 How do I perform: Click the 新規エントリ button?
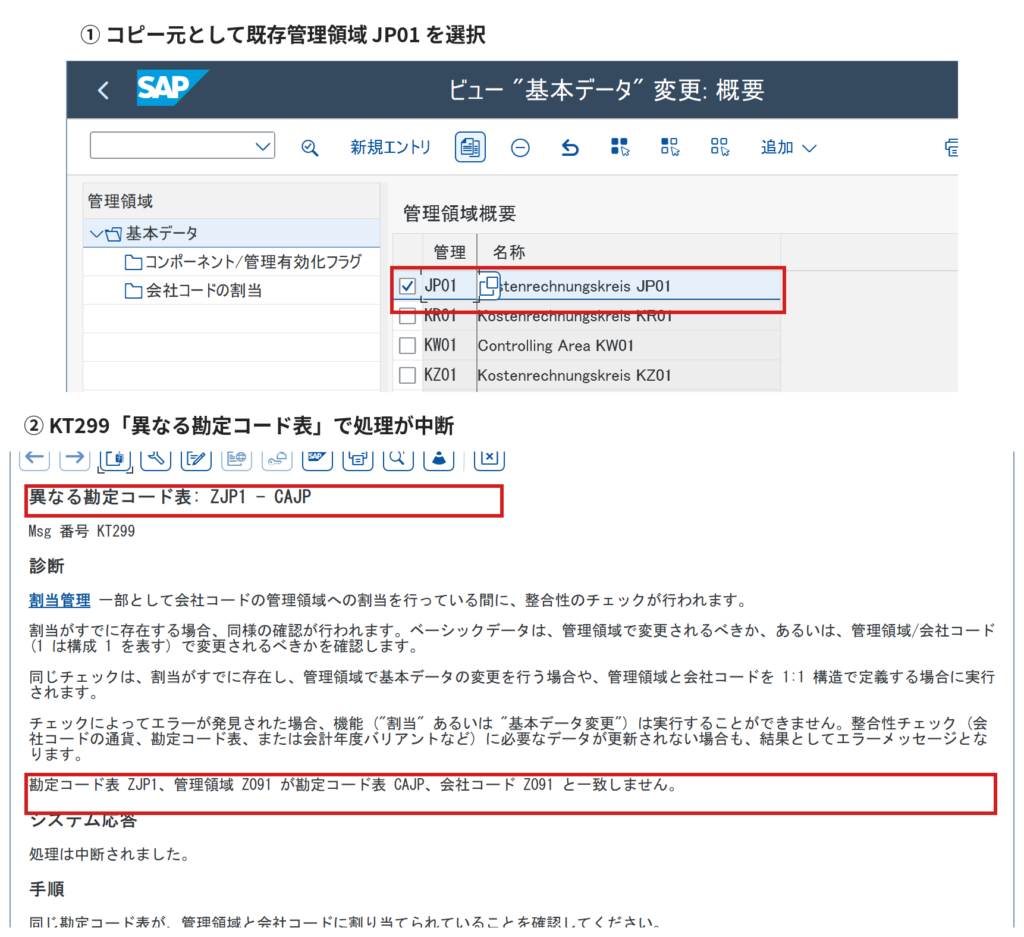[x=390, y=148]
